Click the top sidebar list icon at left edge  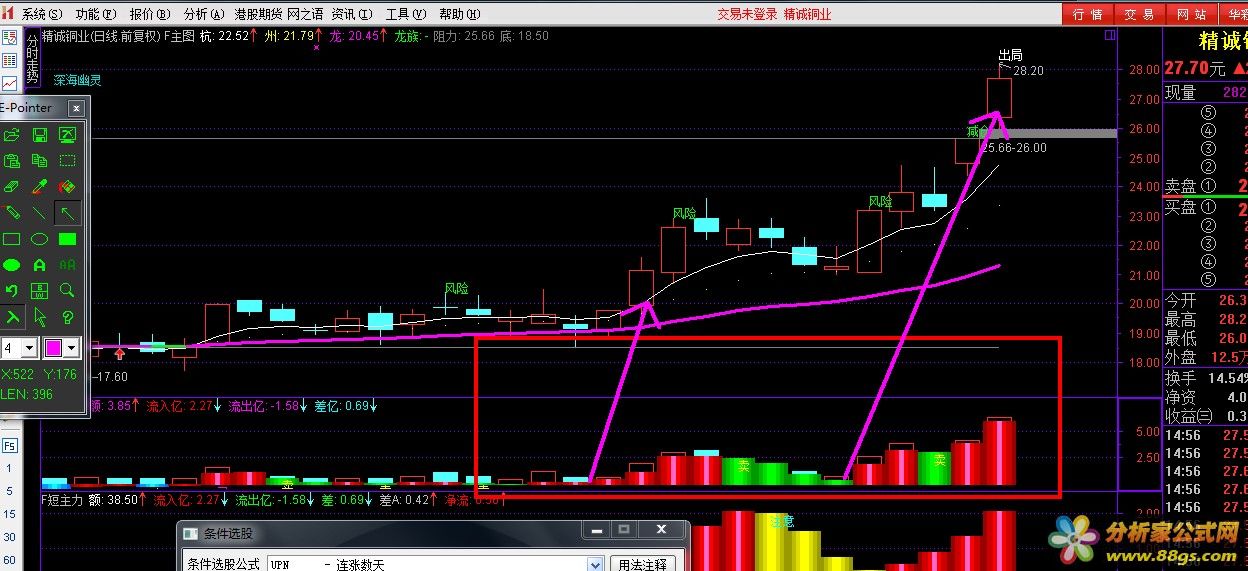tap(9, 38)
